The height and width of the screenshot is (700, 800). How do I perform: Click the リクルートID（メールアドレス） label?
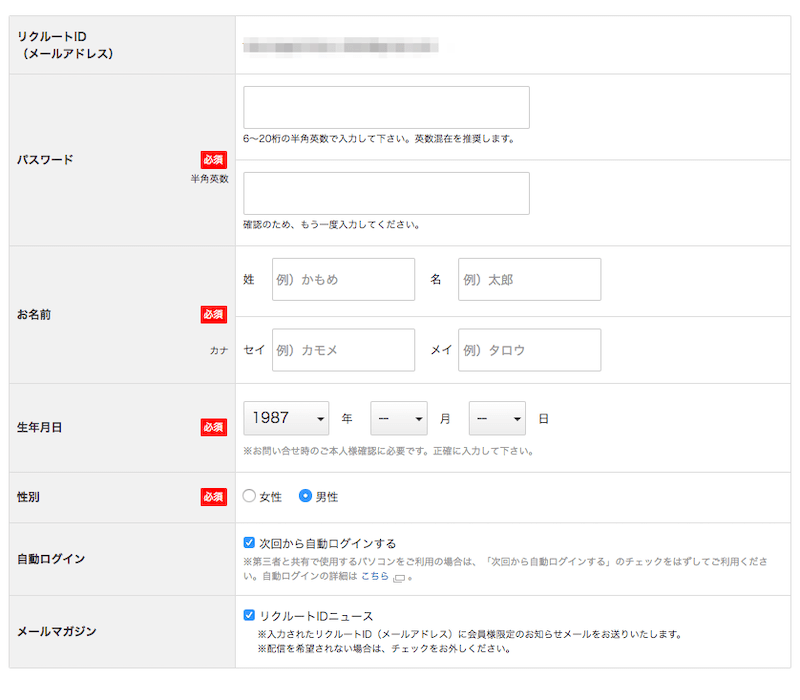[x=65, y=45]
